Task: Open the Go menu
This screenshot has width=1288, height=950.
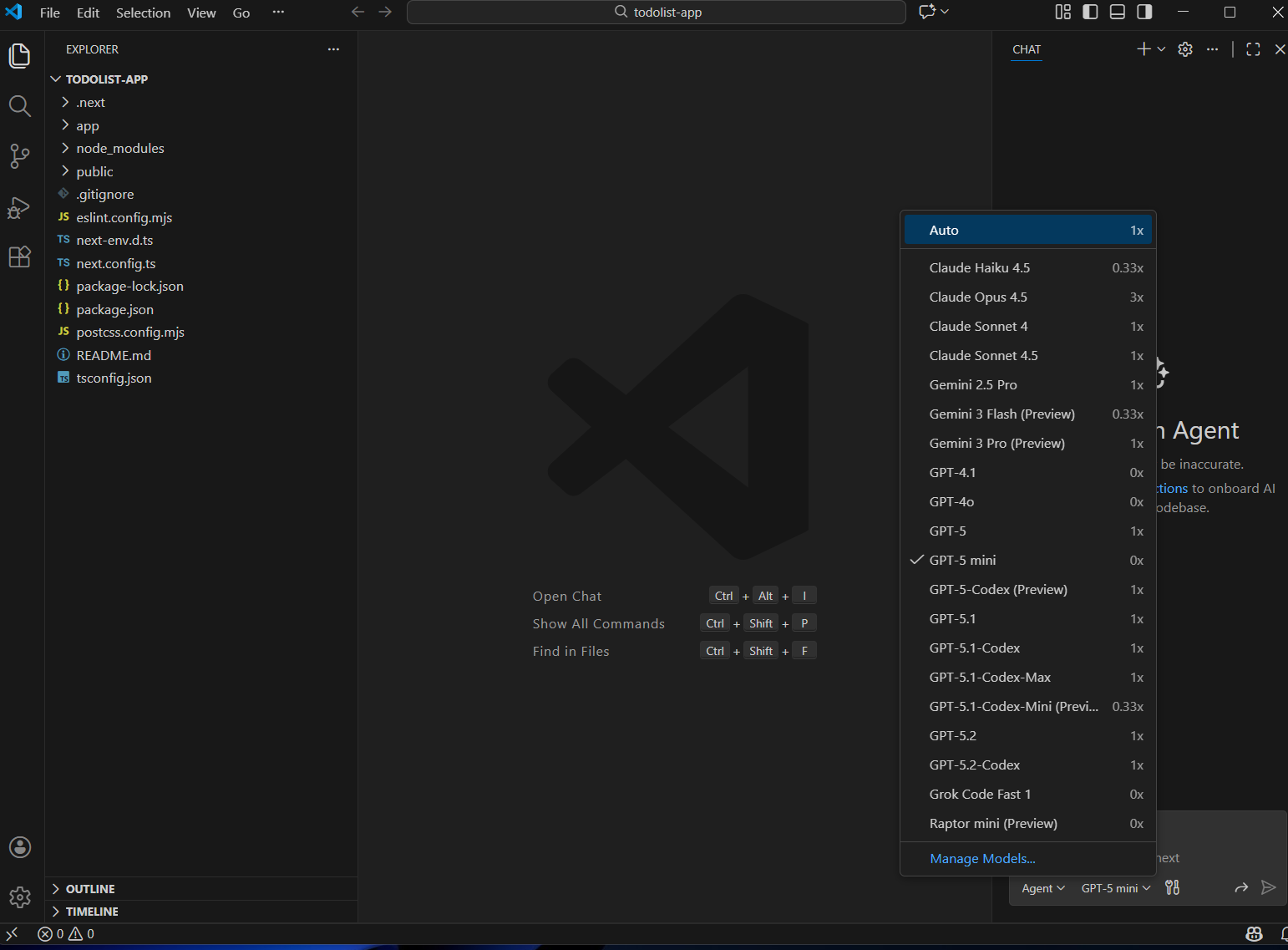Action: (x=241, y=13)
